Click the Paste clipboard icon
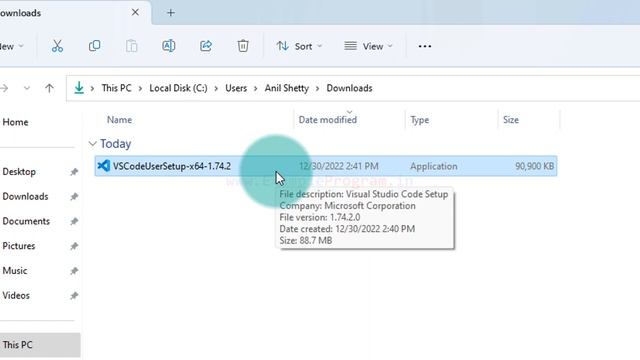The image size is (640, 360). 131,46
